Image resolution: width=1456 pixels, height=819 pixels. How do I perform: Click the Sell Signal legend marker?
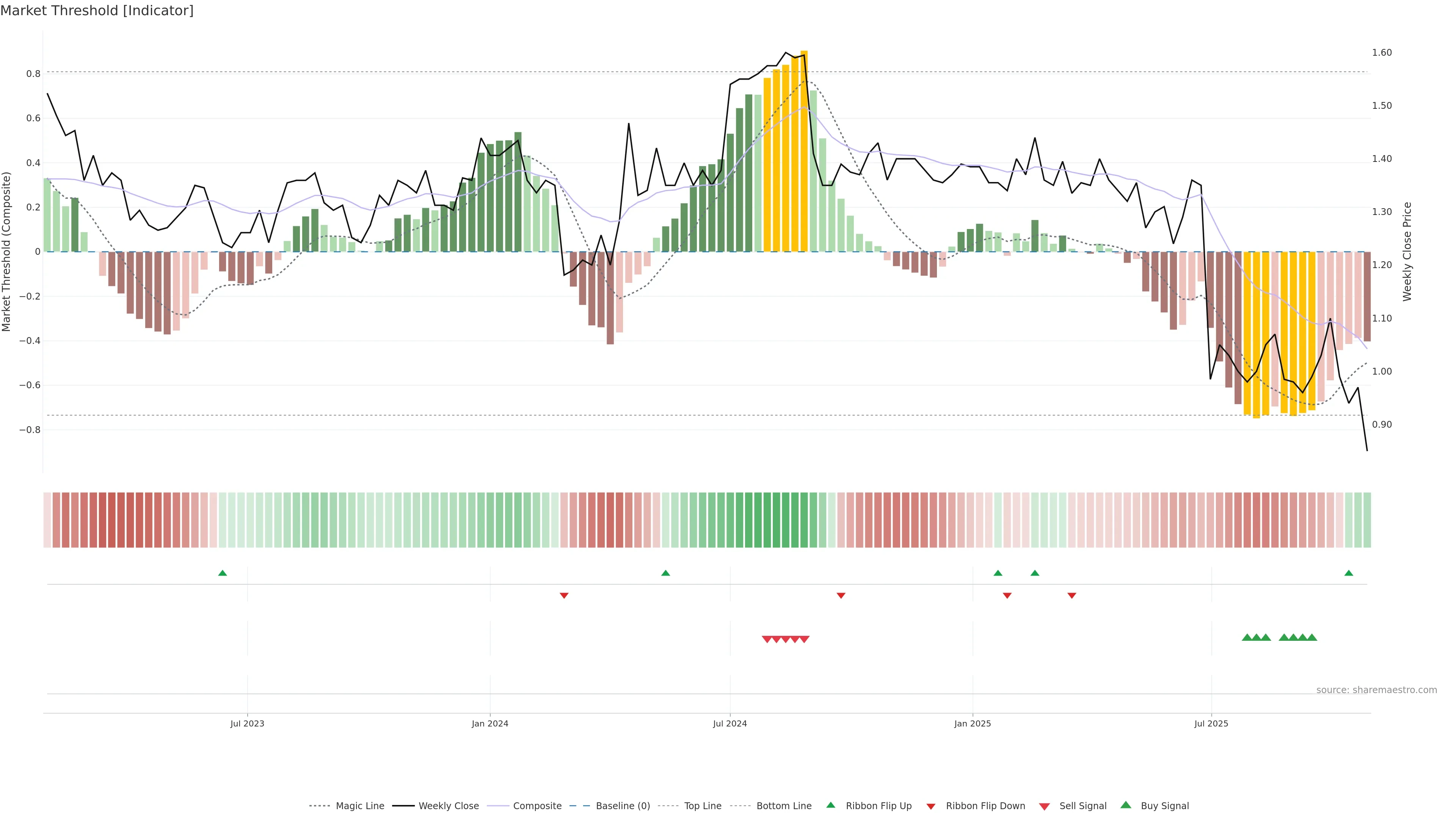tap(1045, 806)
